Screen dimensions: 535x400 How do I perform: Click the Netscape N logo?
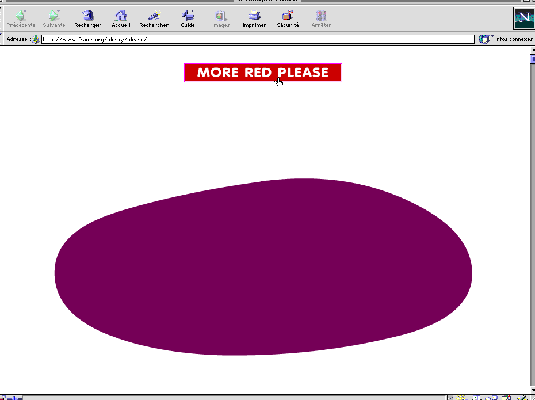point(523,18)
